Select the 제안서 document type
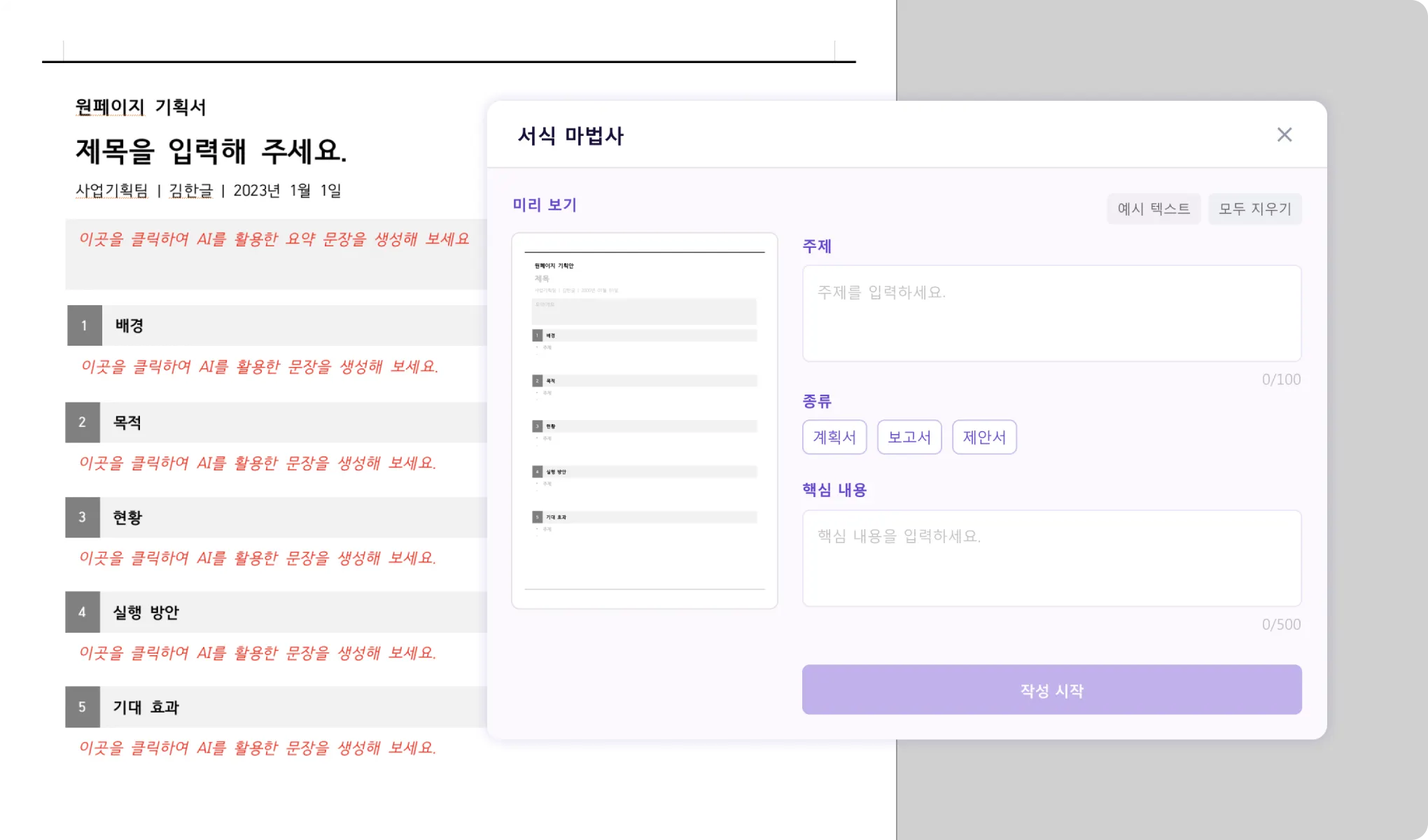 tap(984, 437)
